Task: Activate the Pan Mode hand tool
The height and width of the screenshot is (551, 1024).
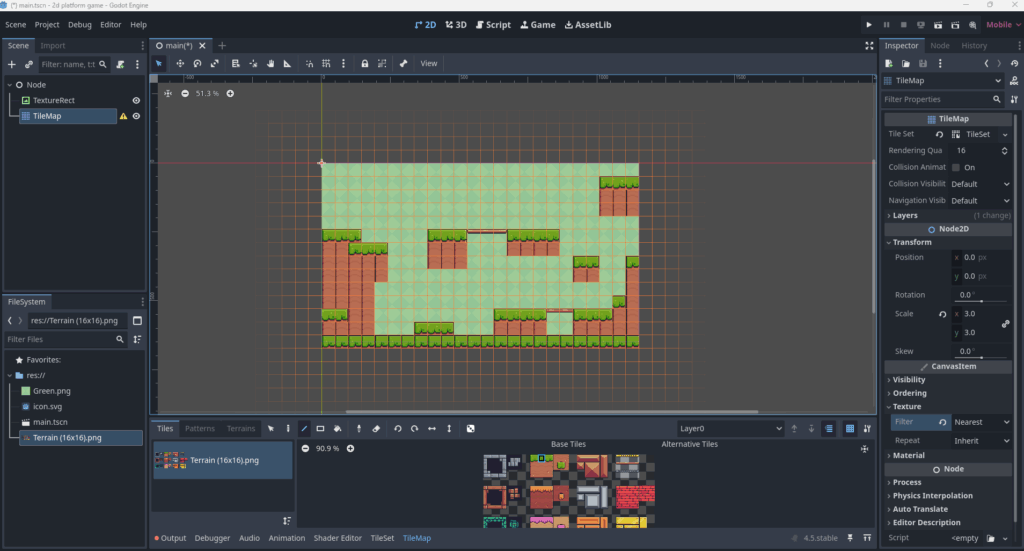Action: click(x=270, y=63)
